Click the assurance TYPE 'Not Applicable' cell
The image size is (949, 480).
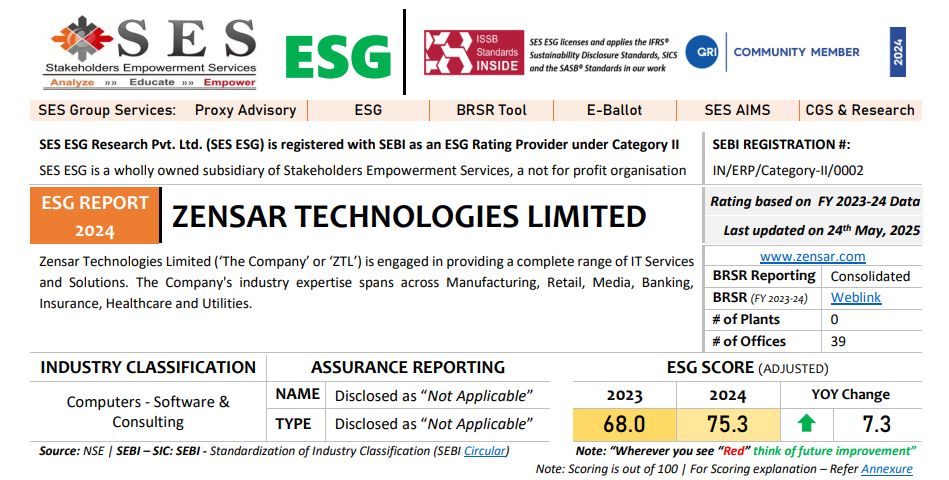coord(433,424)
